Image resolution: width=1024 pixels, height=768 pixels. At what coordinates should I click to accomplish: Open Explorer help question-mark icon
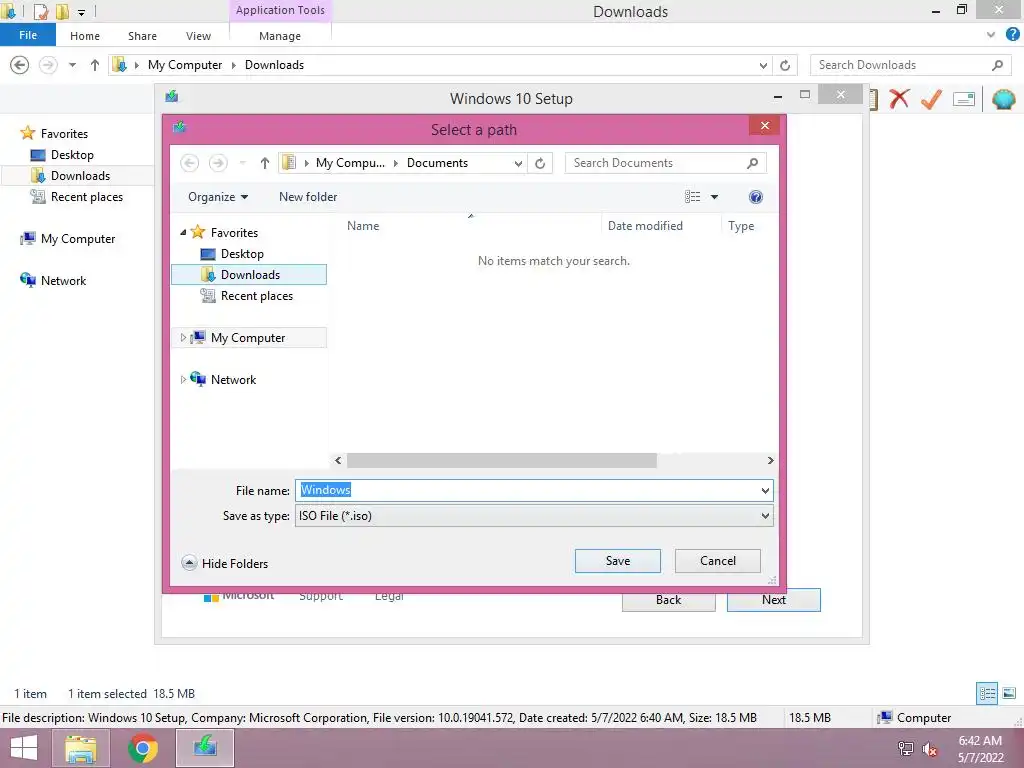(x=1012, y=34)
